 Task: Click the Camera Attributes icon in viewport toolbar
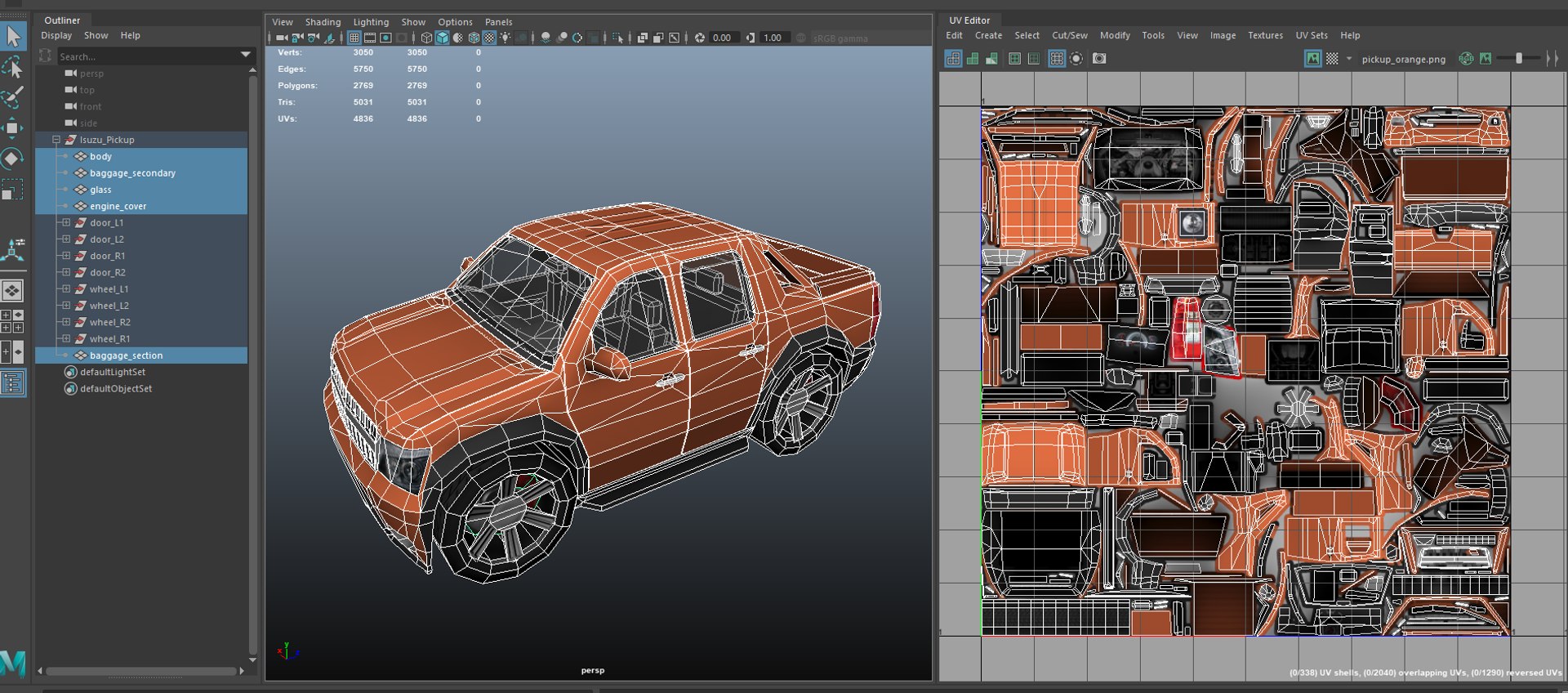click(x=314, y=38)
